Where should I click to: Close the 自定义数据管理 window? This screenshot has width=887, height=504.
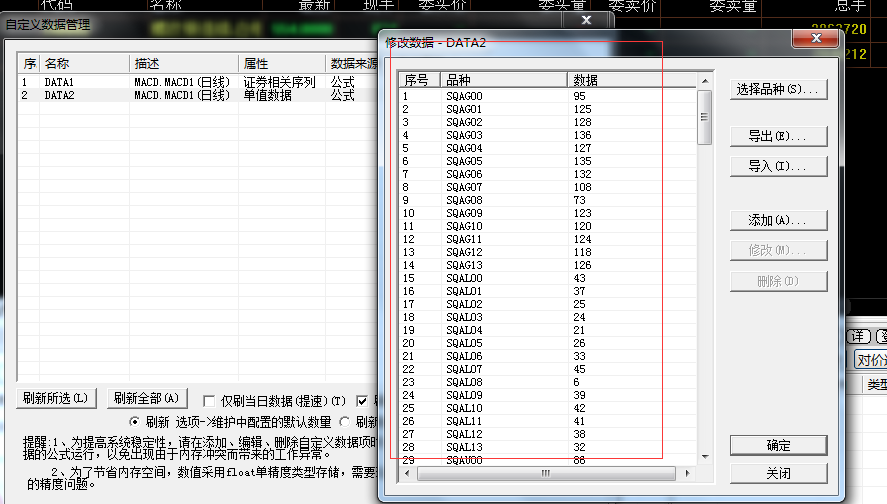[587, 20]
